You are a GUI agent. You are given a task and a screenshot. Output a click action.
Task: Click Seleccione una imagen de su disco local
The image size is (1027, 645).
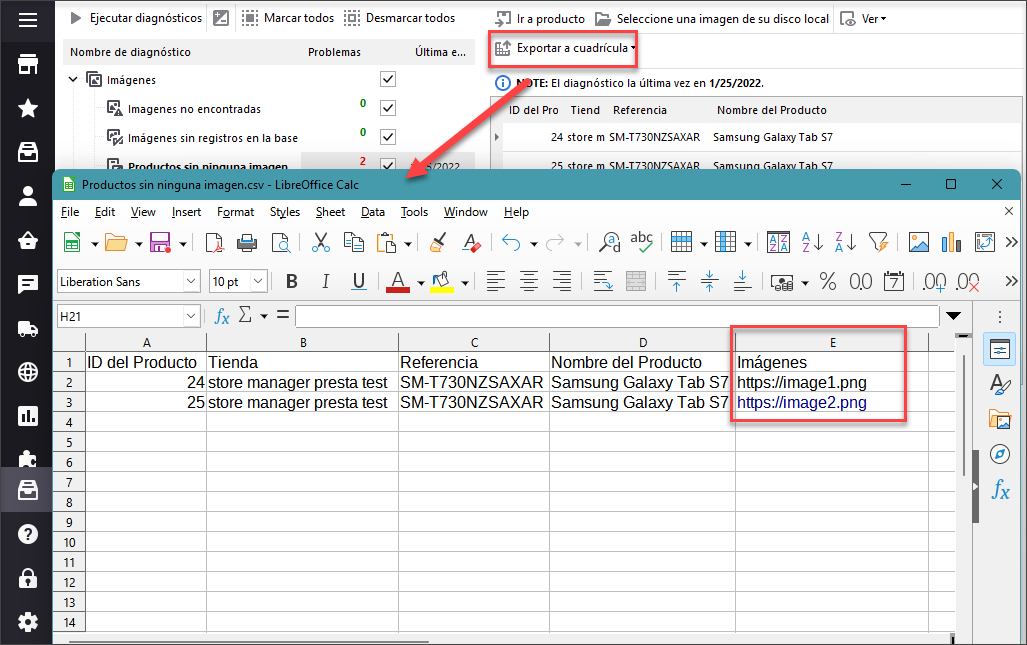coord(712,19)
